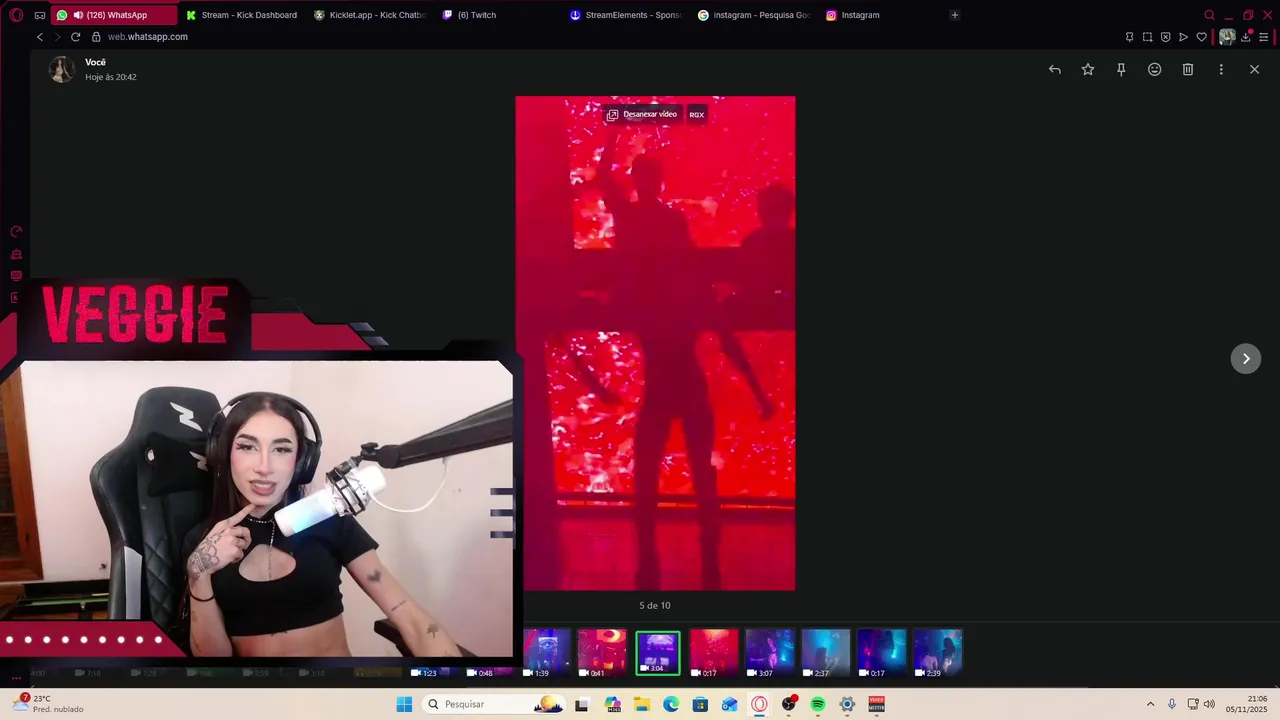The width and height of the screenshot is (1280, 720).
Task: Navigate back in the browser
Action: pyautogui.click(x=40, y=37)
